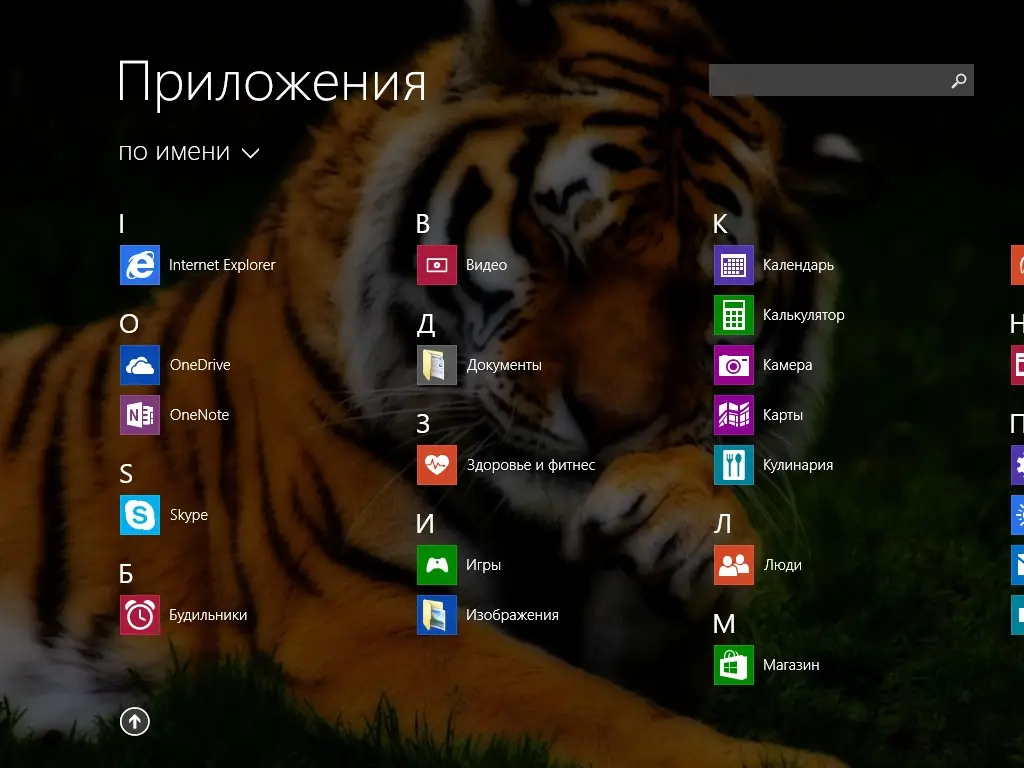Open the OneNote app icon
This screenshot has height=768, width=1024.
140,415
